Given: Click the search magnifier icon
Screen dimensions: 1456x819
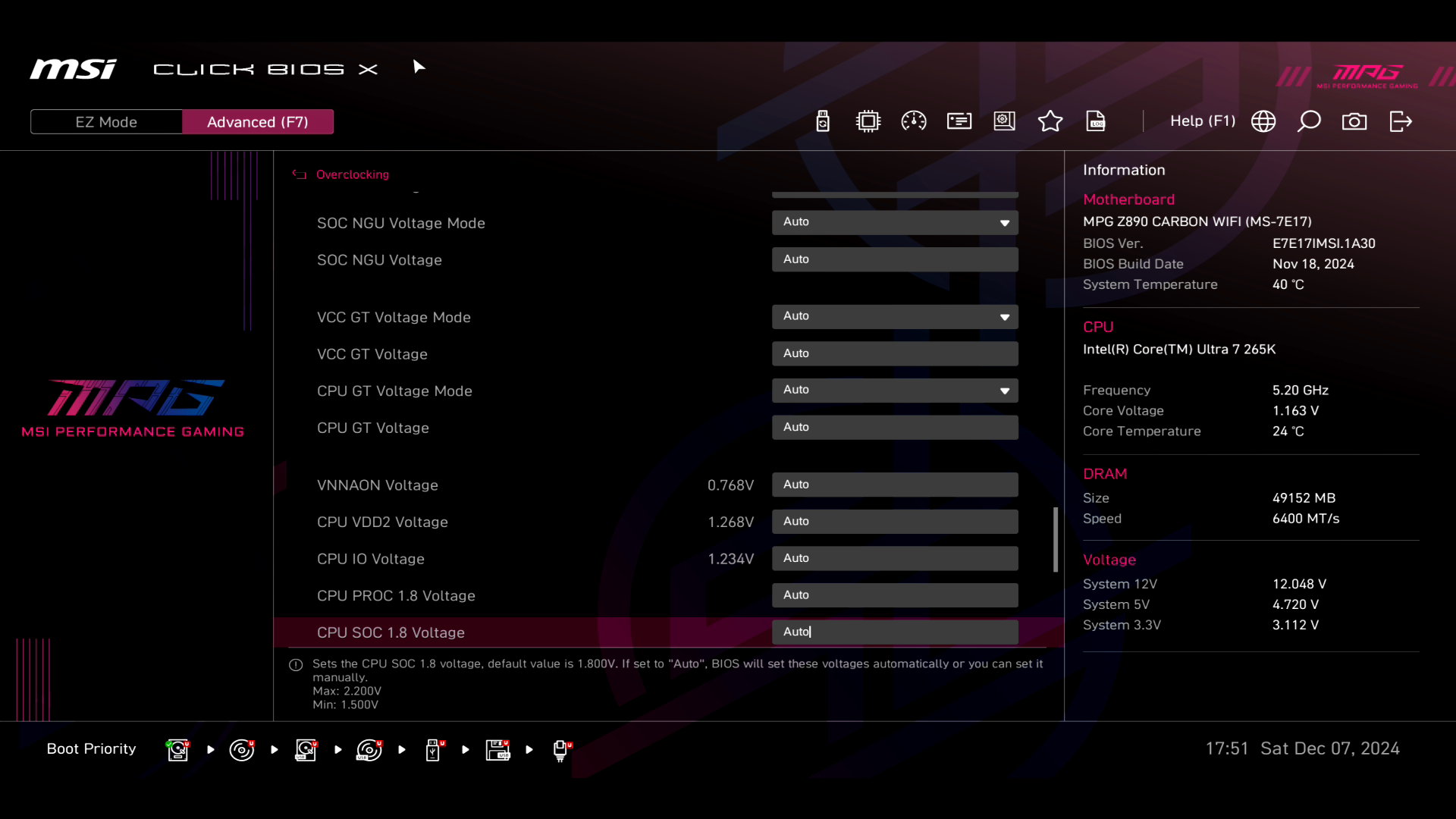Looking at the screenshot, I should click(1309, 121).
